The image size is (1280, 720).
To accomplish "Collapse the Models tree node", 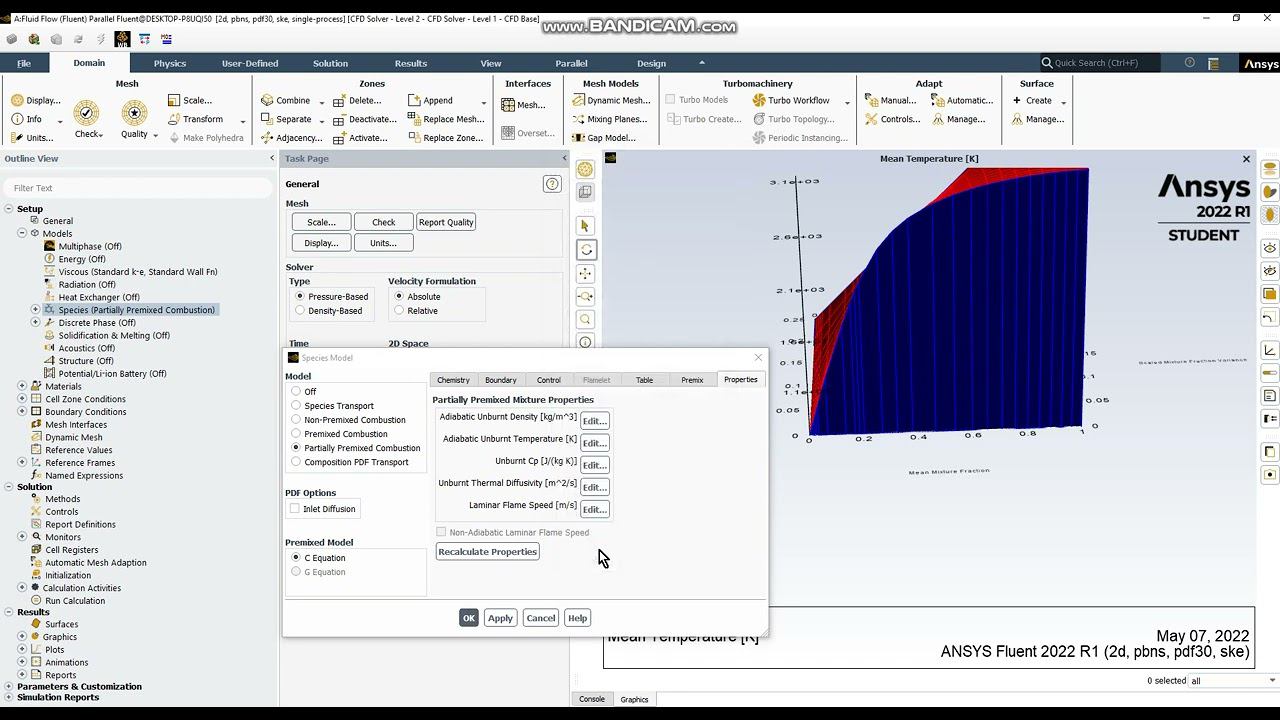I will point(22,233).
